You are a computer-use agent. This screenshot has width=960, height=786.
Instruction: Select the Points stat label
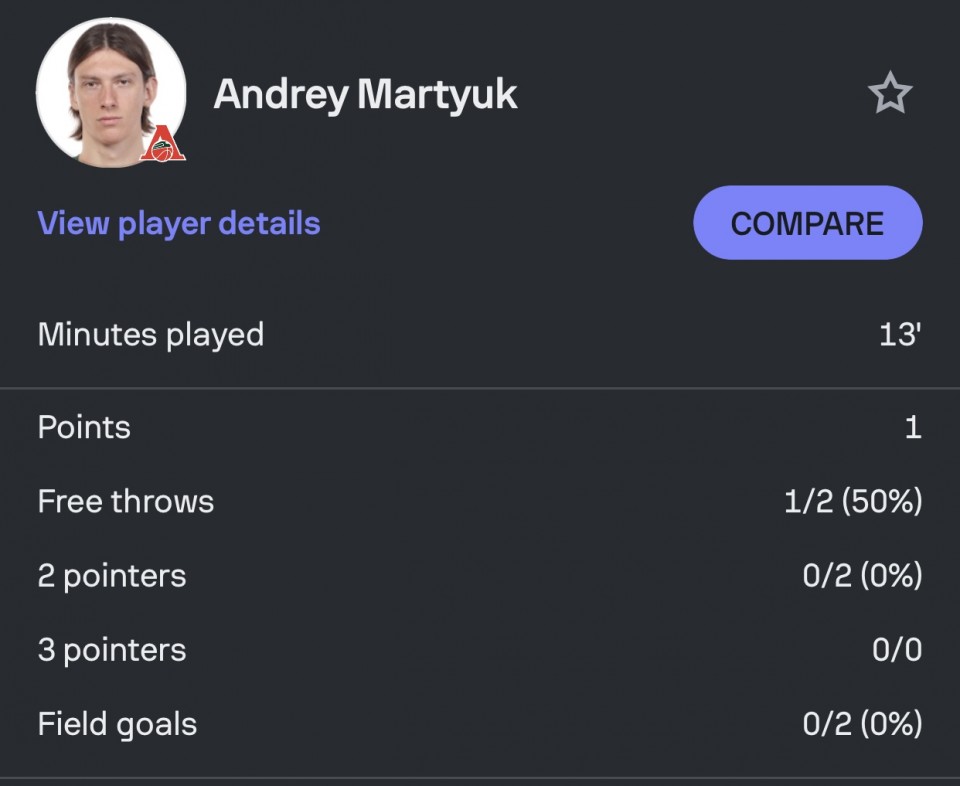coord(84,427)
